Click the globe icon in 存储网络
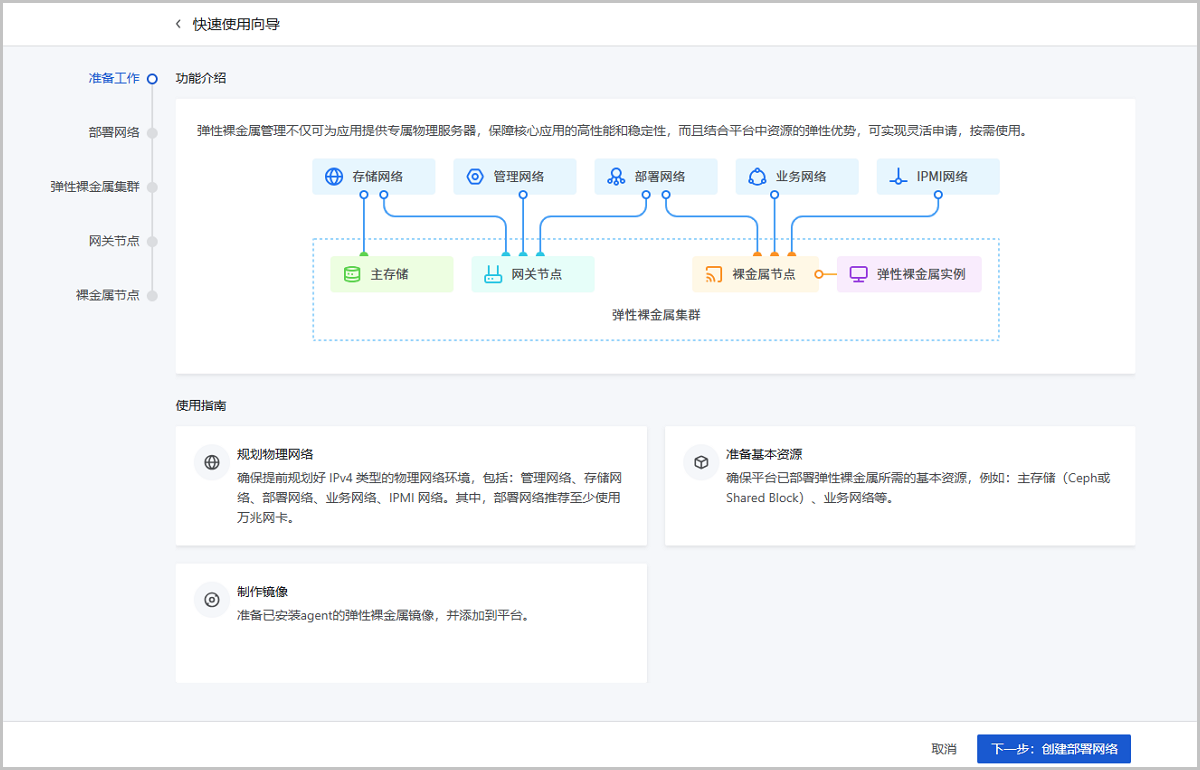1200x770 pixels. pyautogui.click(x=334, y=177)
